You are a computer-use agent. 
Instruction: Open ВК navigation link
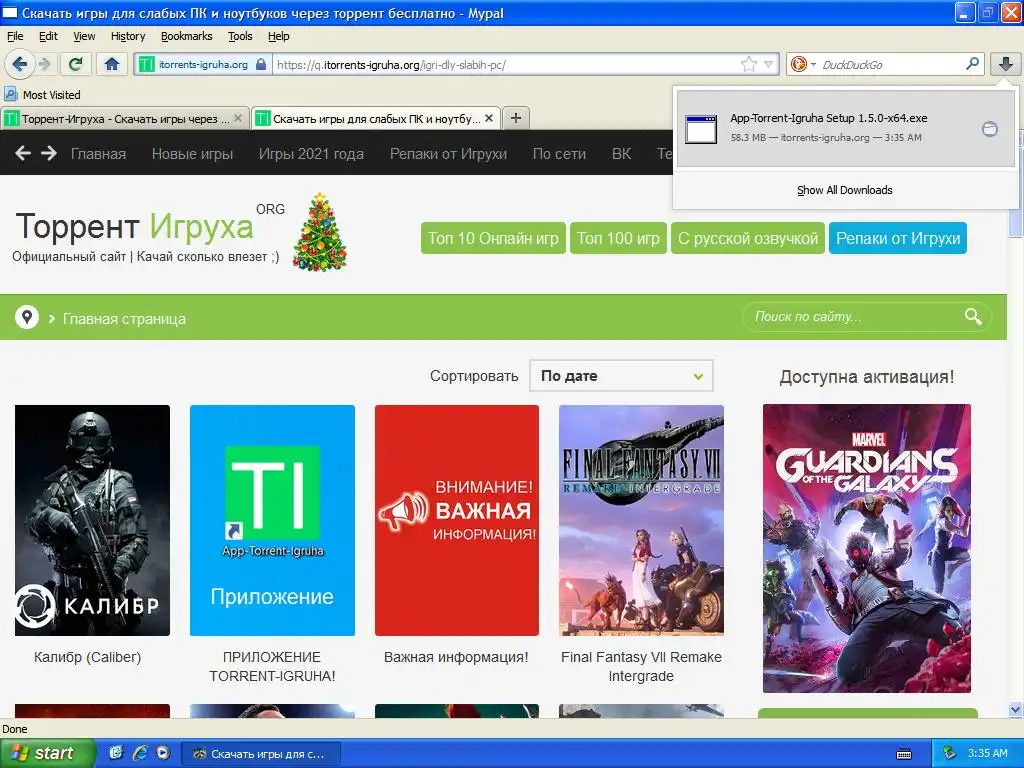point(622,153)
